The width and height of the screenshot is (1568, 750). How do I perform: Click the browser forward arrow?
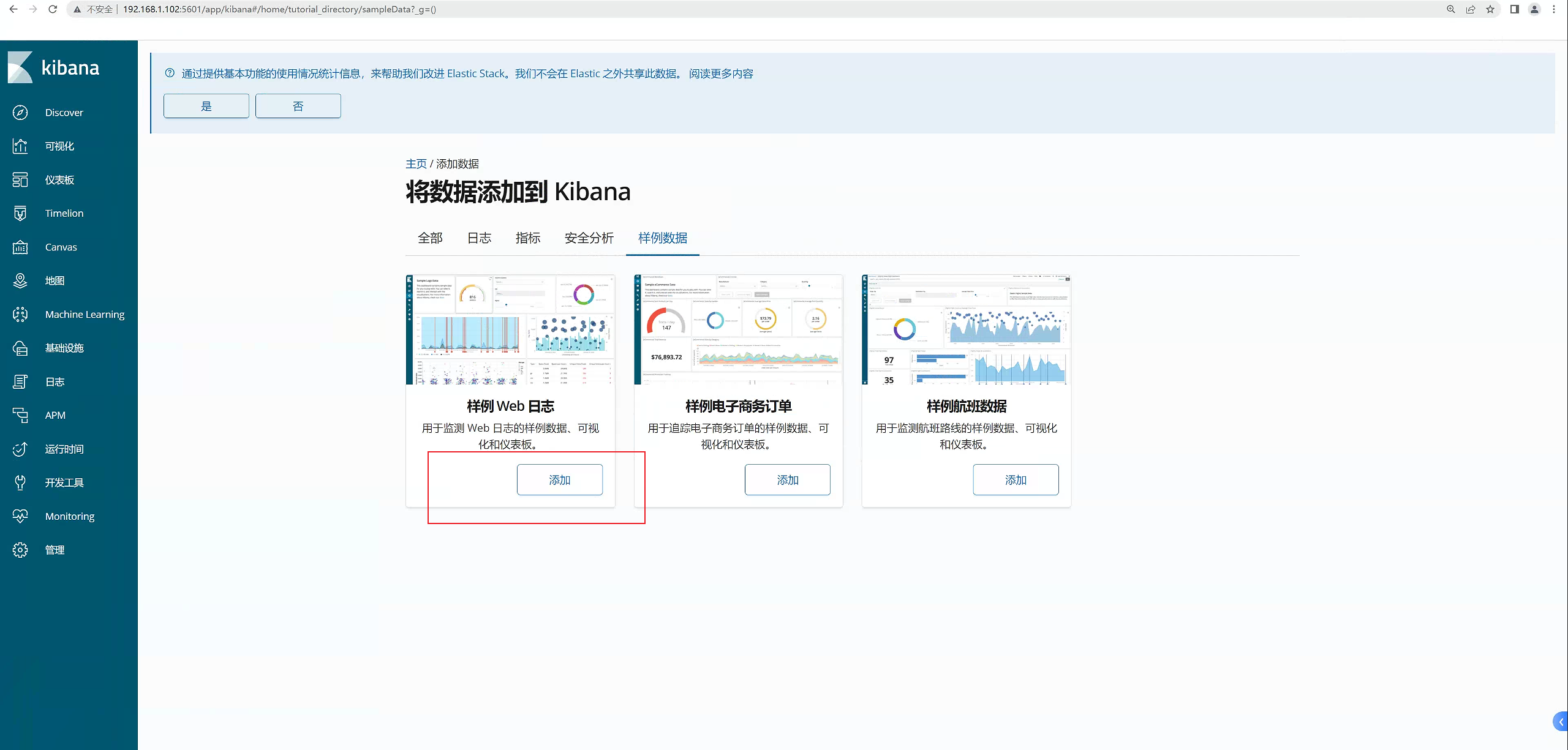[x=33, y=9]
